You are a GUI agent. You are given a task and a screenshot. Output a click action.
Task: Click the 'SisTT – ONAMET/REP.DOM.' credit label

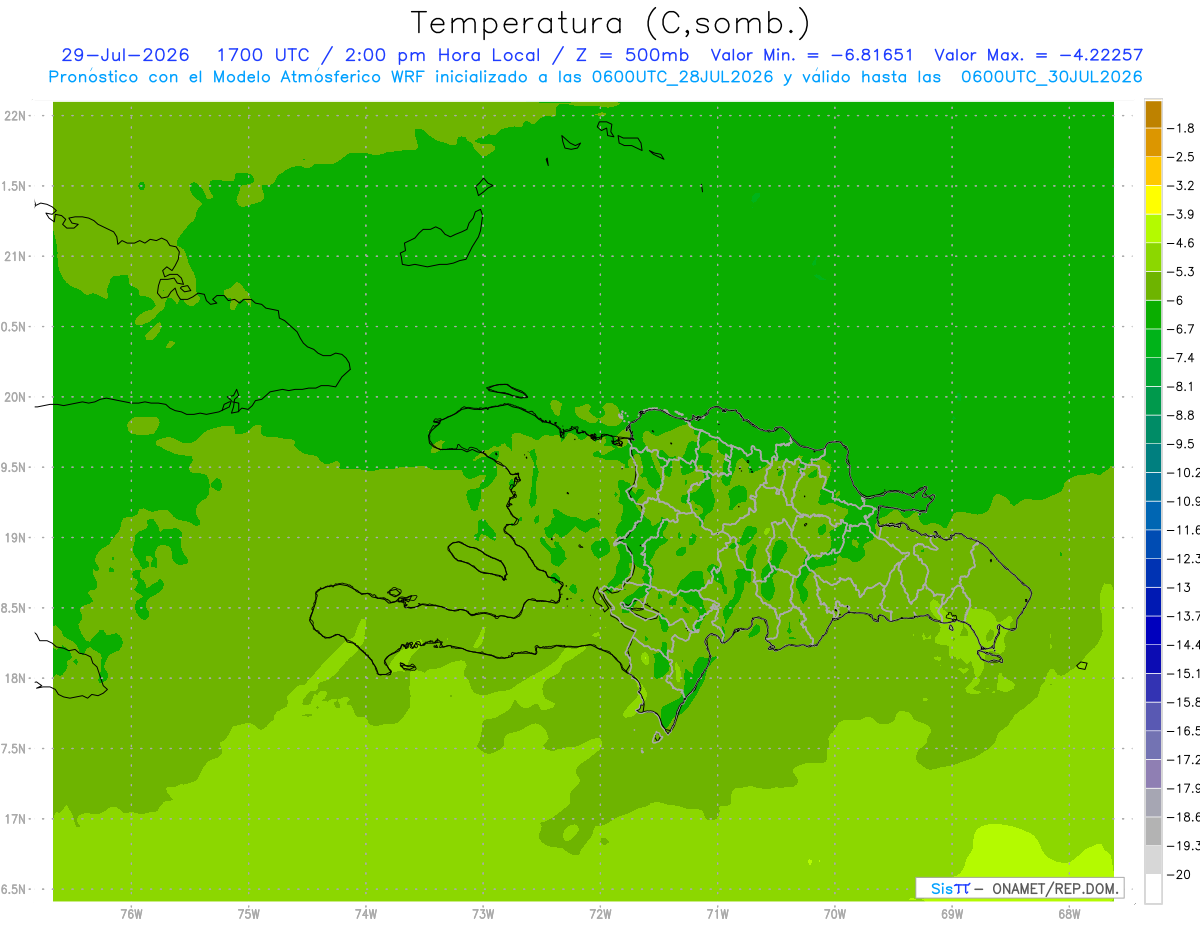coord(1019,888)
